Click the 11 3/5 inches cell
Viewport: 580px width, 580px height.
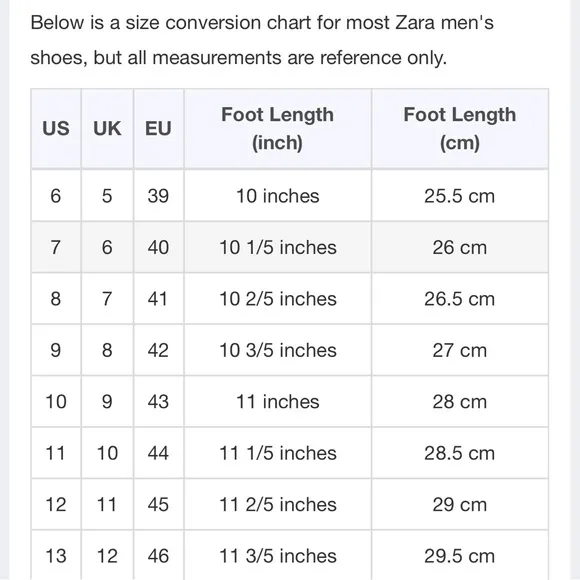click(277, 555)
